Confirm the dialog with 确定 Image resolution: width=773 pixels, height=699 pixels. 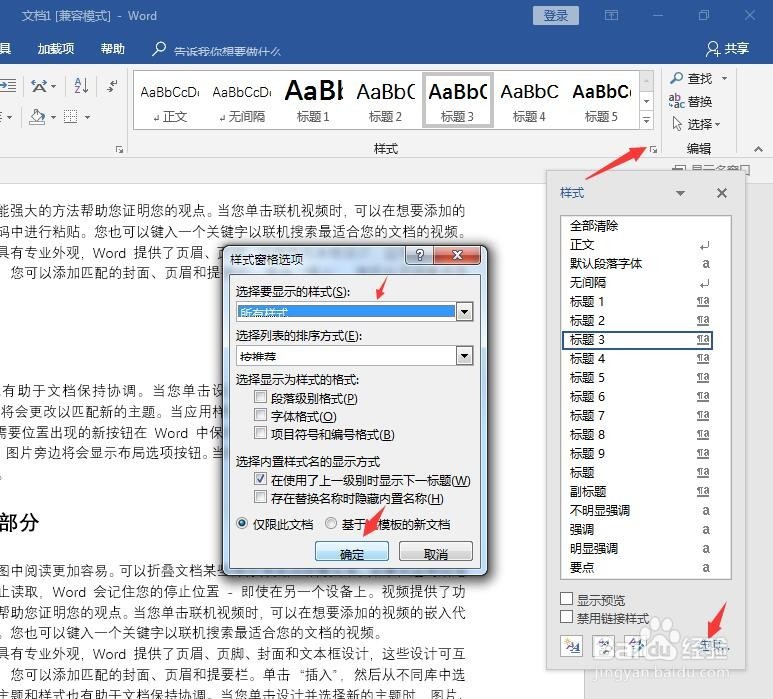352,552
